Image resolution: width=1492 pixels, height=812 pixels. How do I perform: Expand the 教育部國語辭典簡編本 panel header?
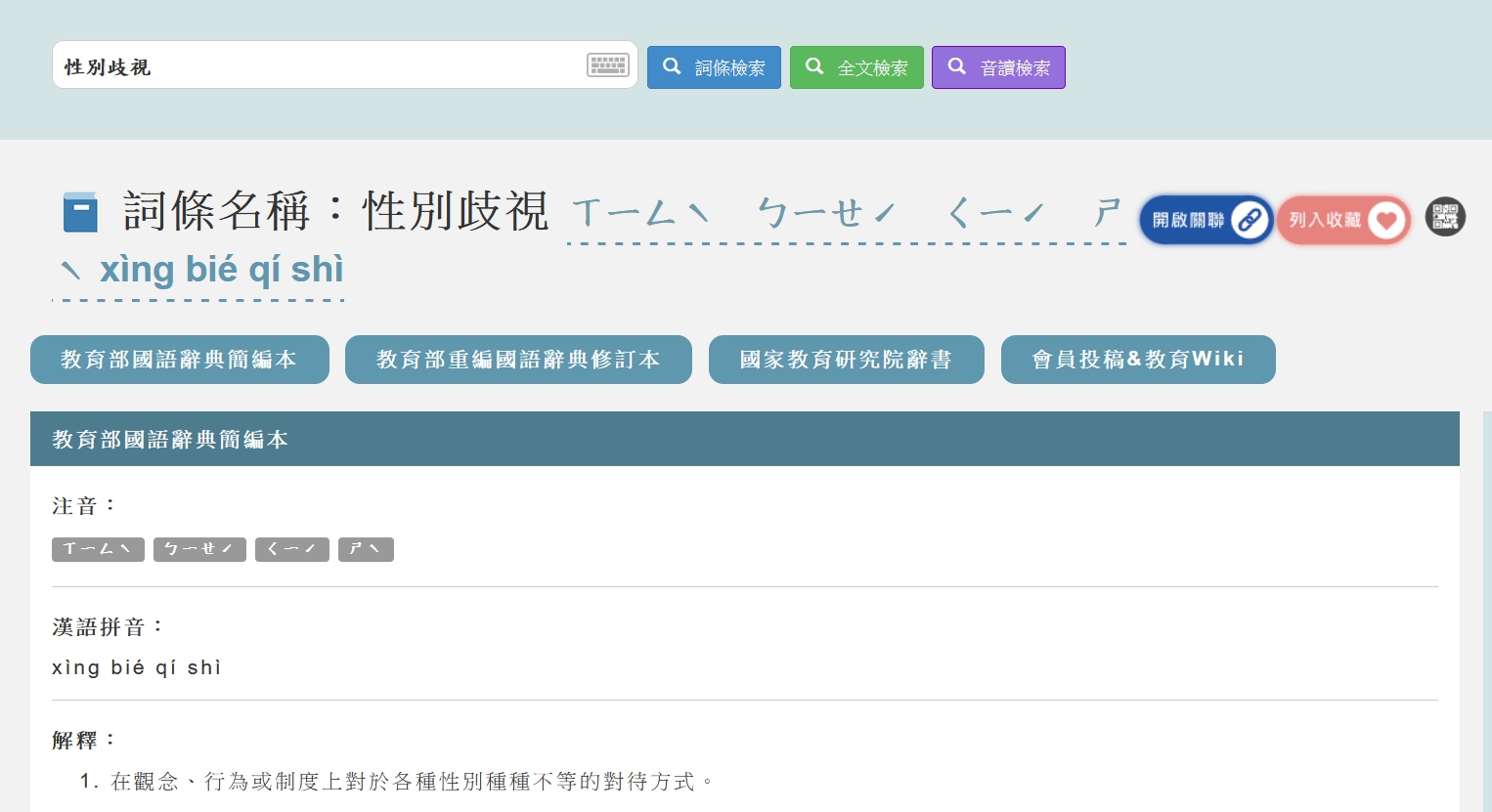169,439
